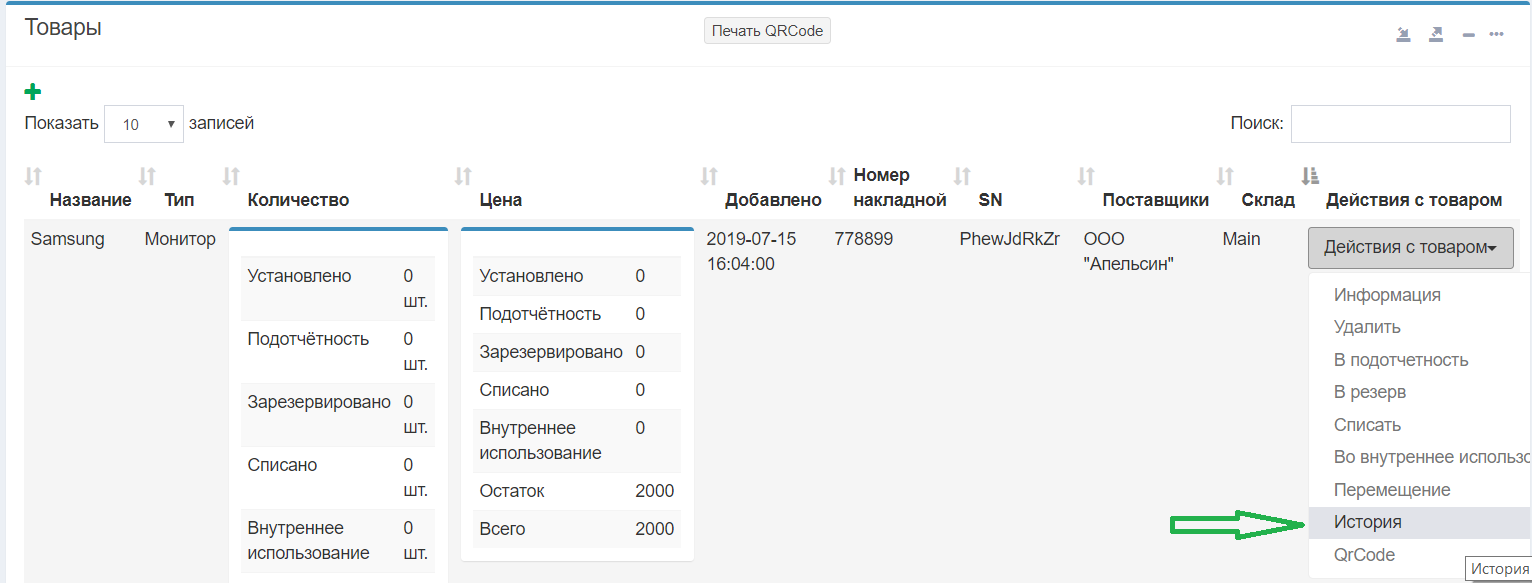Viewport: 1532px width, 583px height.
Task: Sort by Действия с товаром column header
Action: click(x=1413, y=200)
